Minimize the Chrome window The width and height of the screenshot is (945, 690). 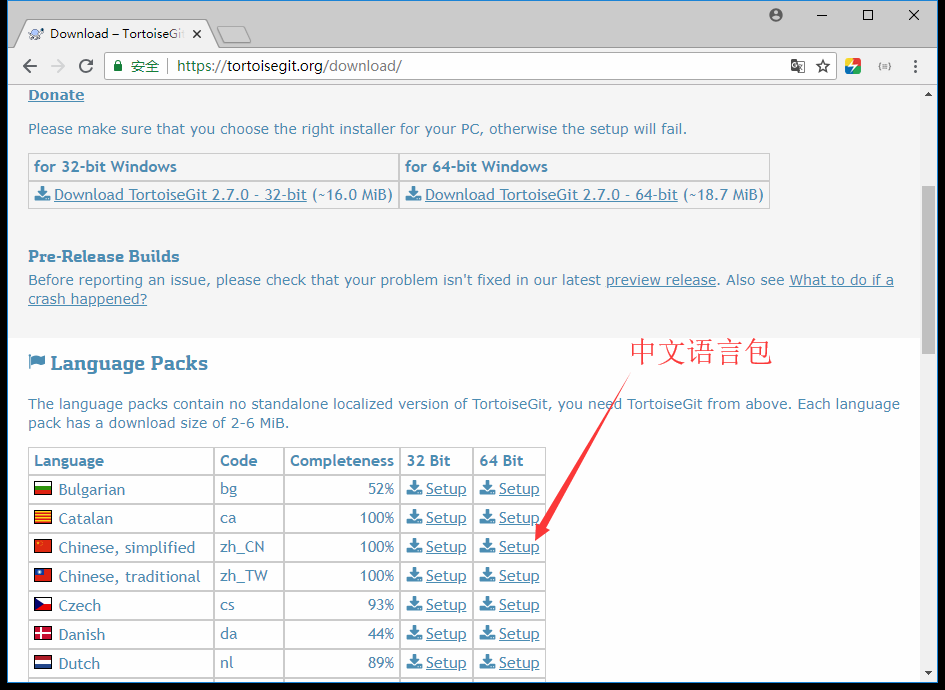coord(822,15)
